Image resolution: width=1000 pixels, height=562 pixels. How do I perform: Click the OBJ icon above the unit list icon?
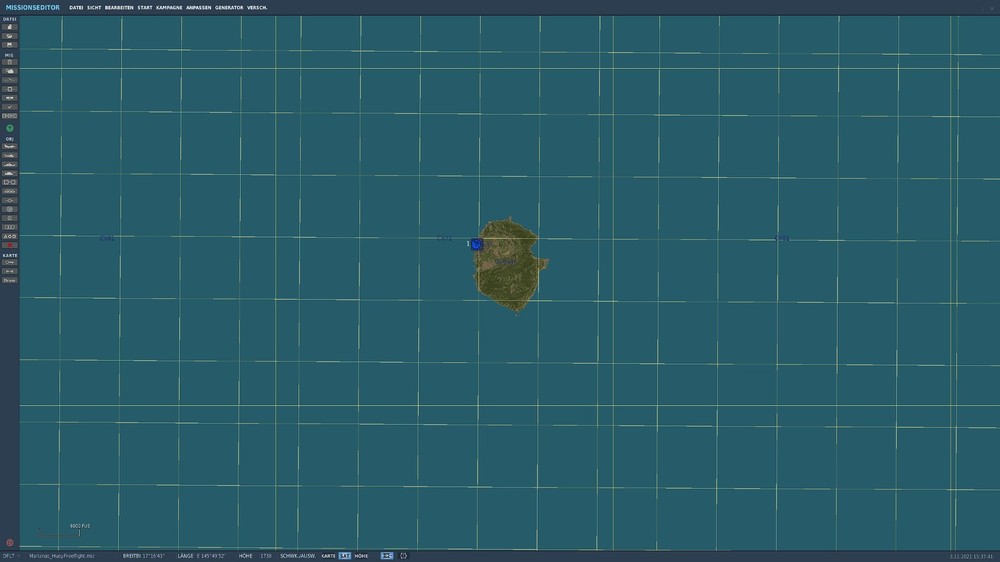click(10, 227)
